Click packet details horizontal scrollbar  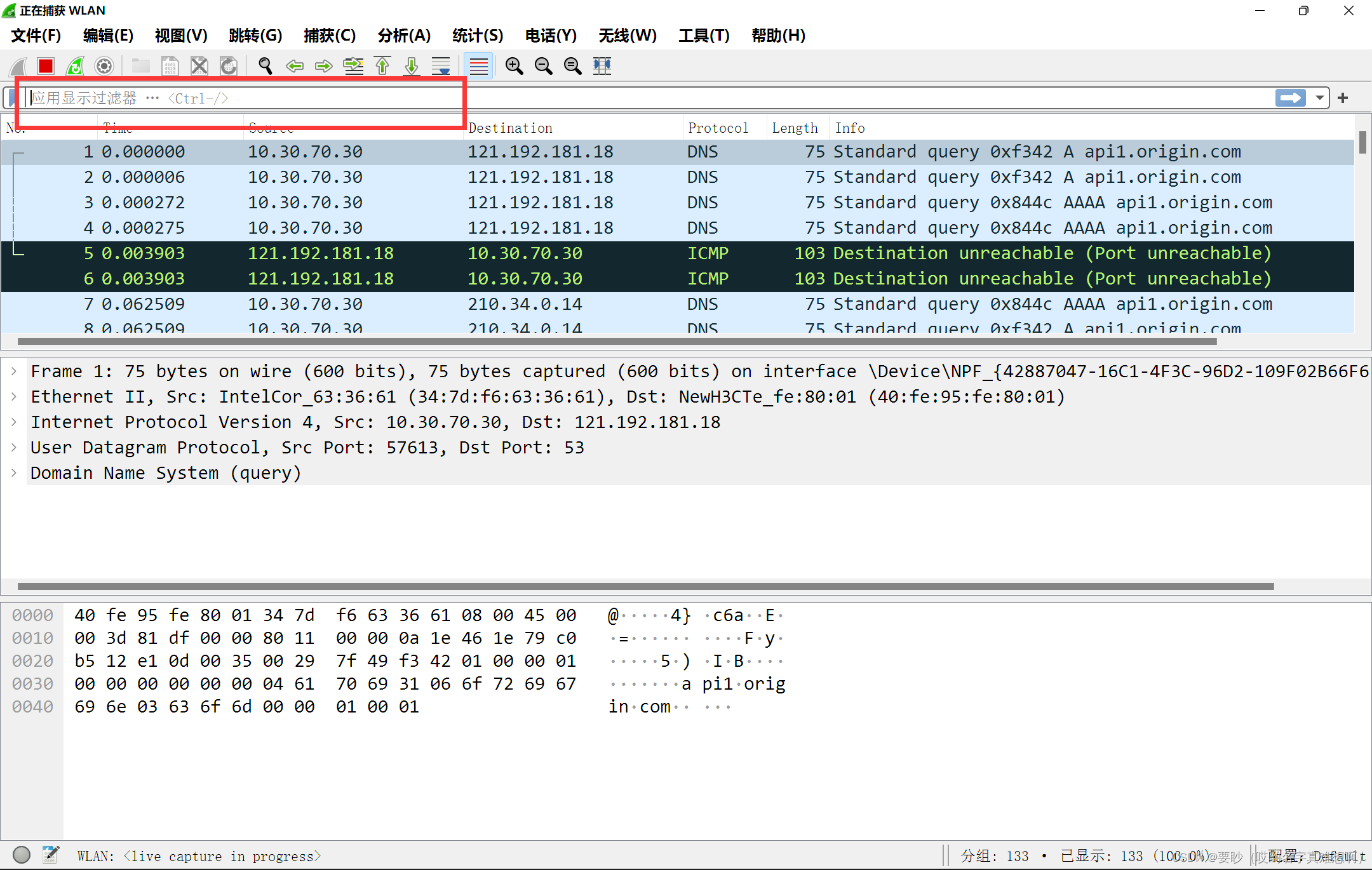click(646, 586)
